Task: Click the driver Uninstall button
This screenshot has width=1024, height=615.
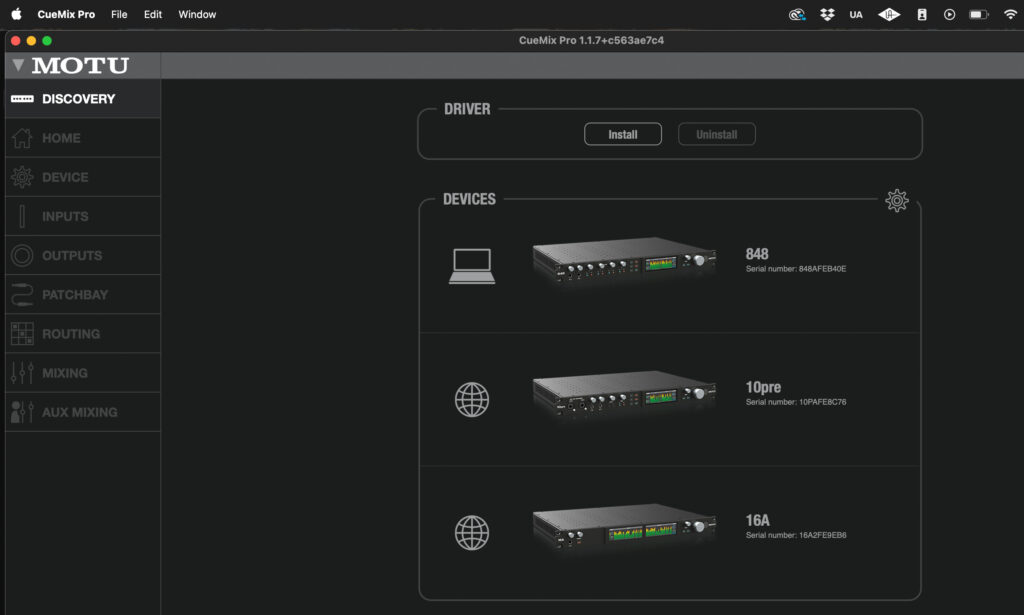Action: pyautogui.click(x=716, y=134)
